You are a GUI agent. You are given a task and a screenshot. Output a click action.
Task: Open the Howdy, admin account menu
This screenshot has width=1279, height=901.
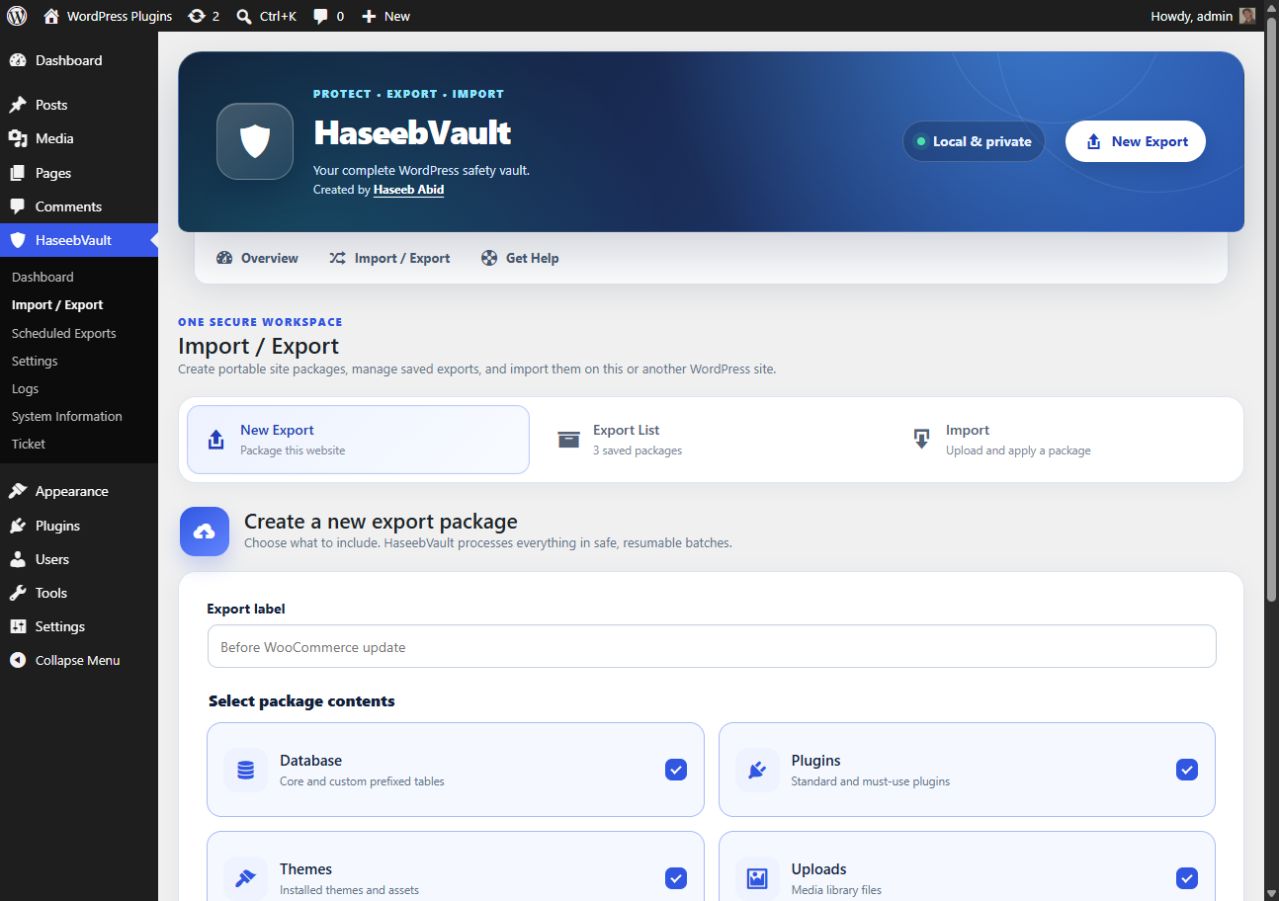1203,16
